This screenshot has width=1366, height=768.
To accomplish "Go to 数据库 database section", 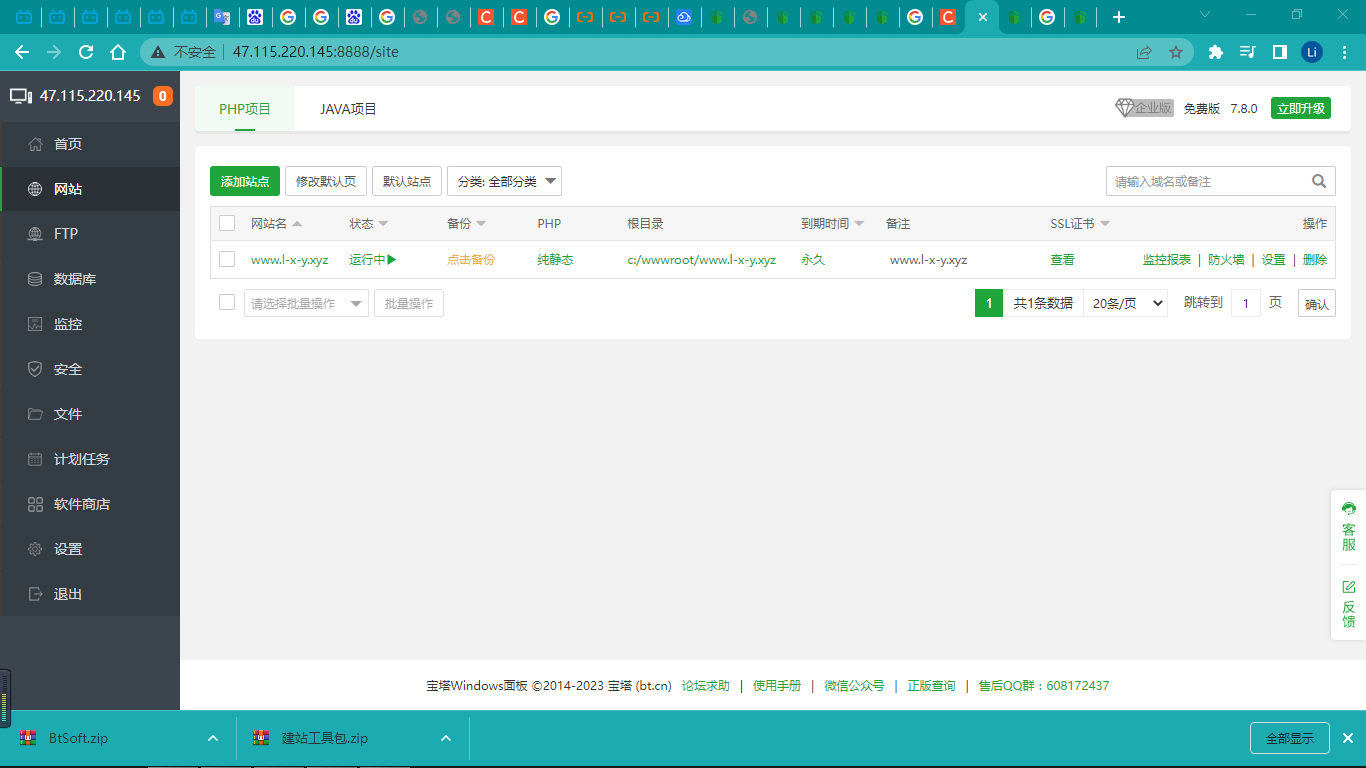I will 90,279.
